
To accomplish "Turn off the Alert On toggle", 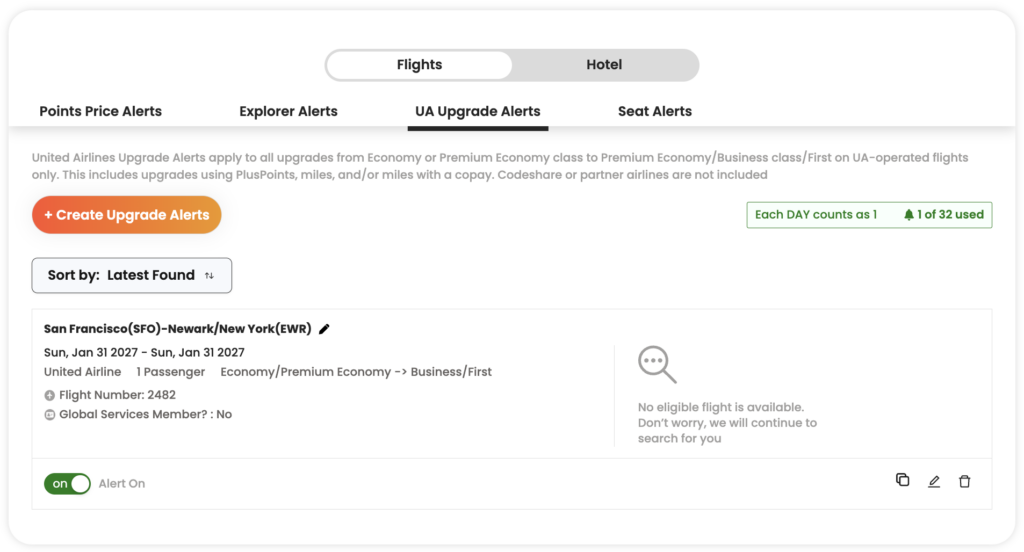I will [67, 484].
